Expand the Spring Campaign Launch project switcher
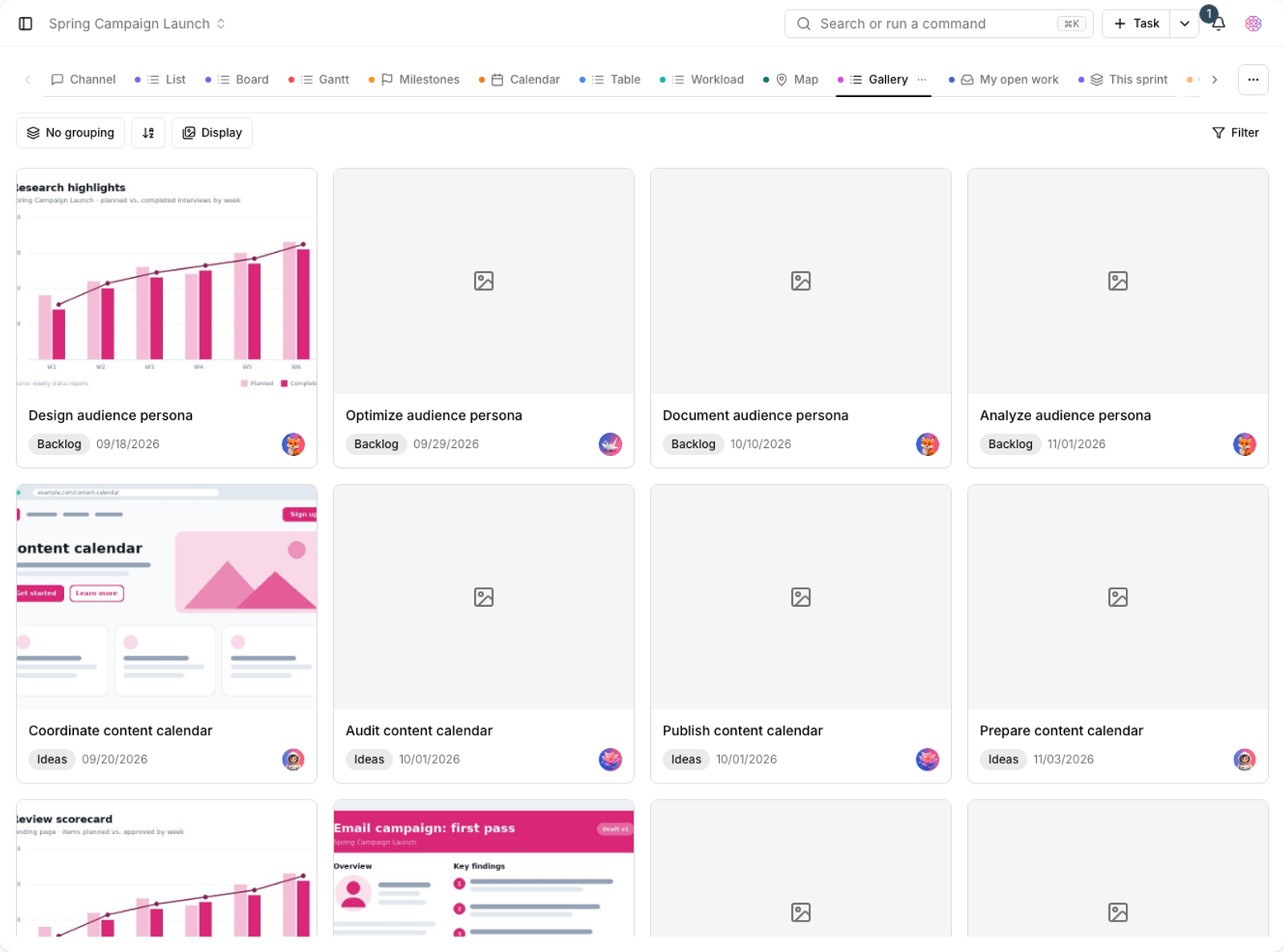Viewport: 1284px width, 952px height. click(x=137, y=23)
